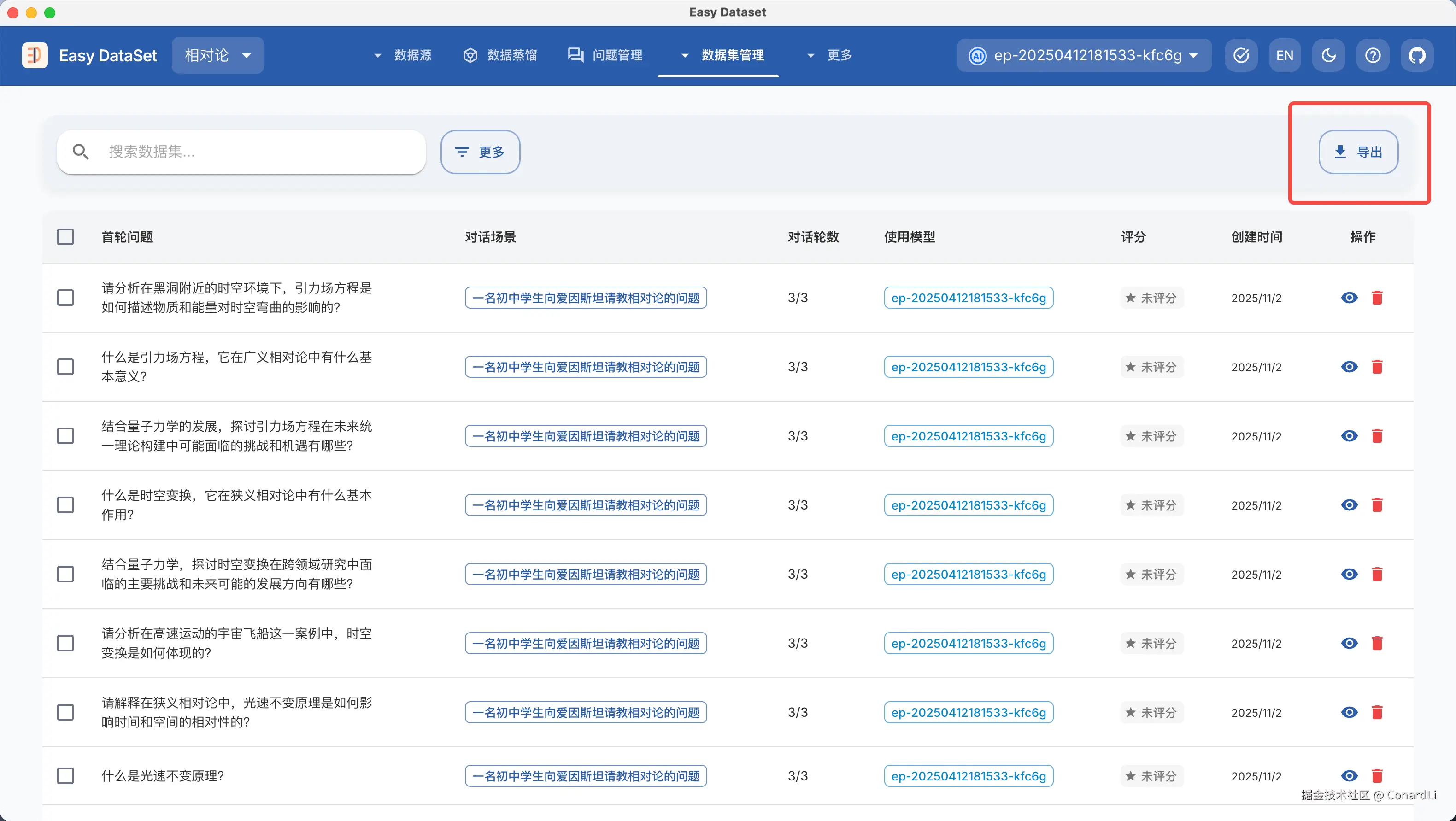
Task: Check the box for 什么是光速不变原理 row
Action: (65, 776)
